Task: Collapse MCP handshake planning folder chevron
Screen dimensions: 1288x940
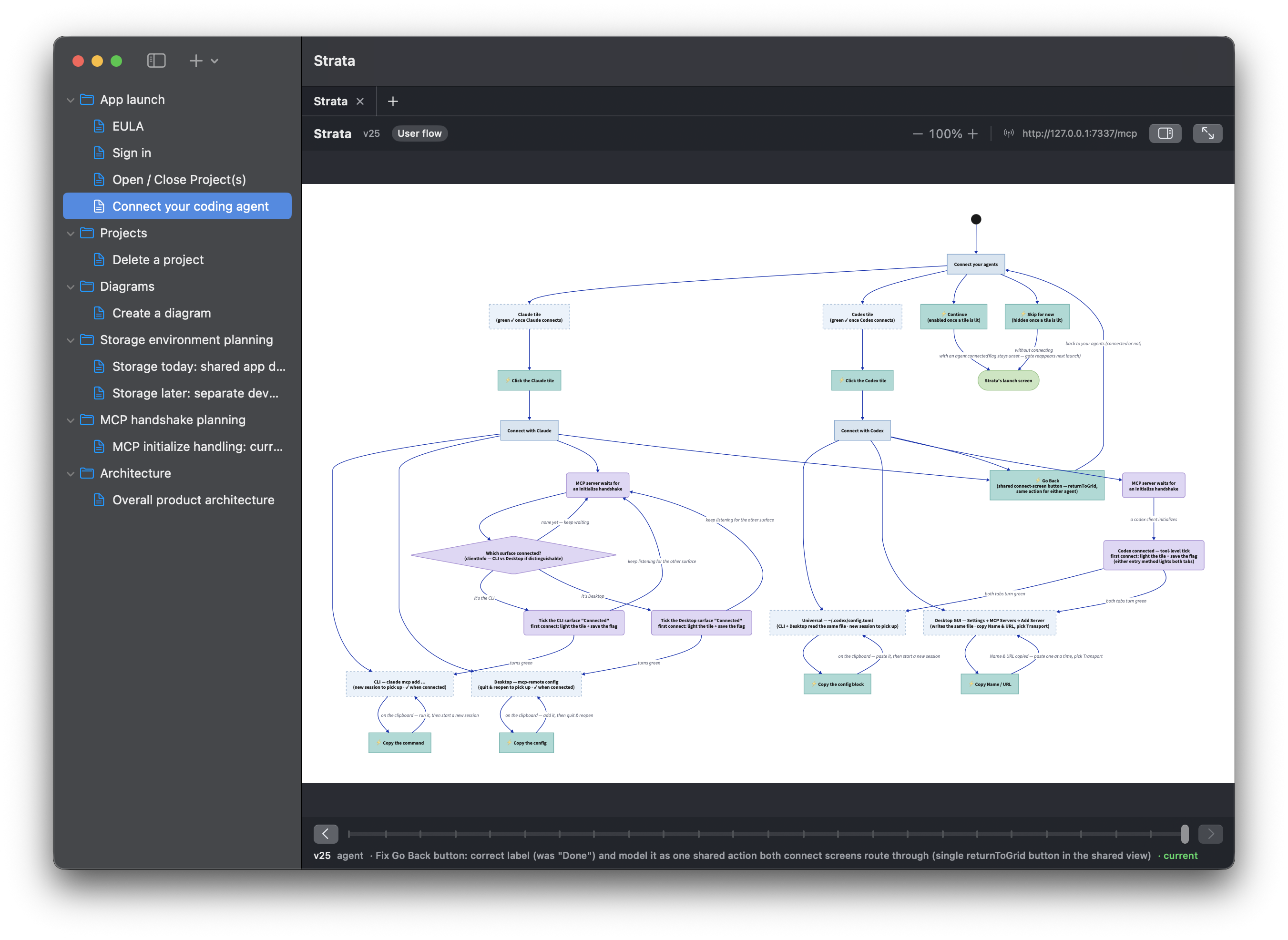Action: [x=71, y=420]
